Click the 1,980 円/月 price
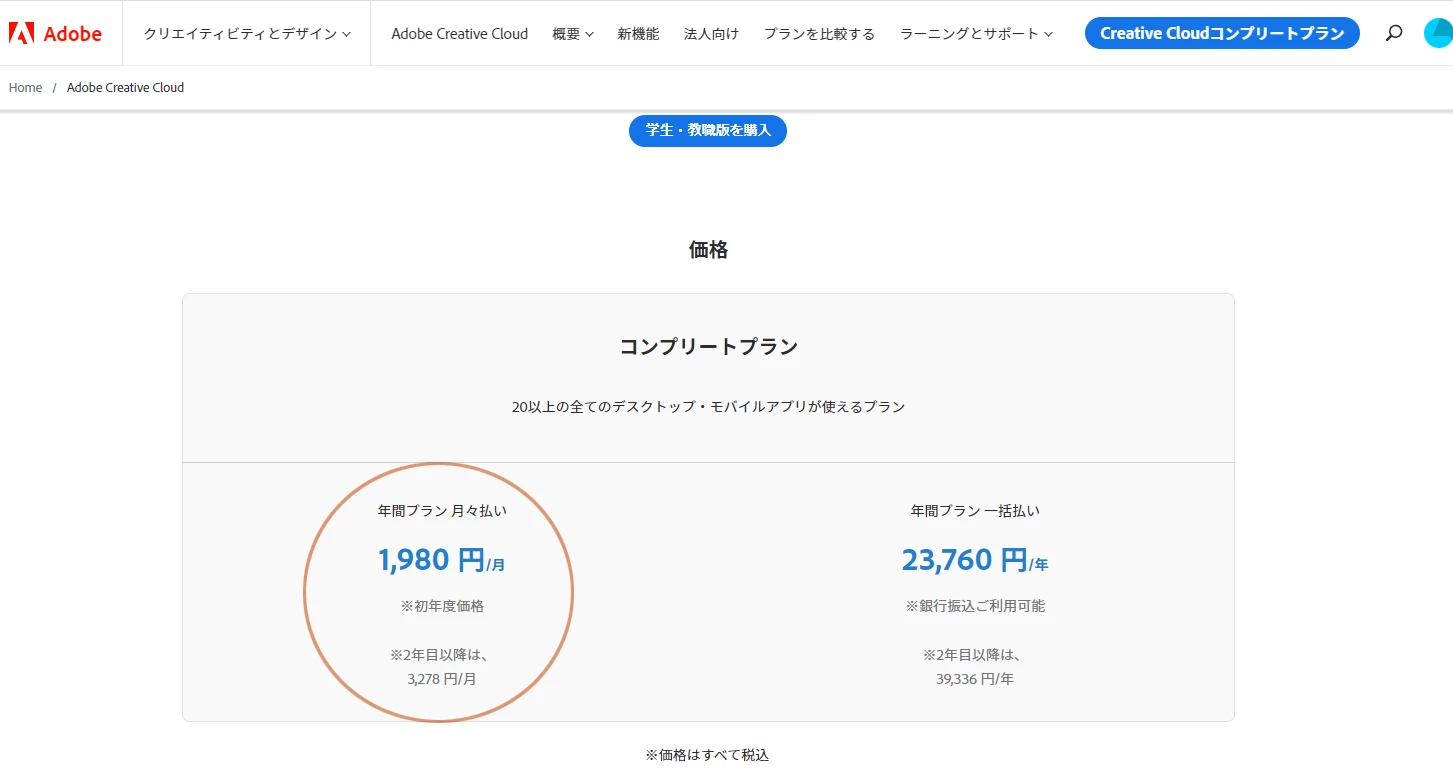1453x771 pixels. [x=441, y=560]
